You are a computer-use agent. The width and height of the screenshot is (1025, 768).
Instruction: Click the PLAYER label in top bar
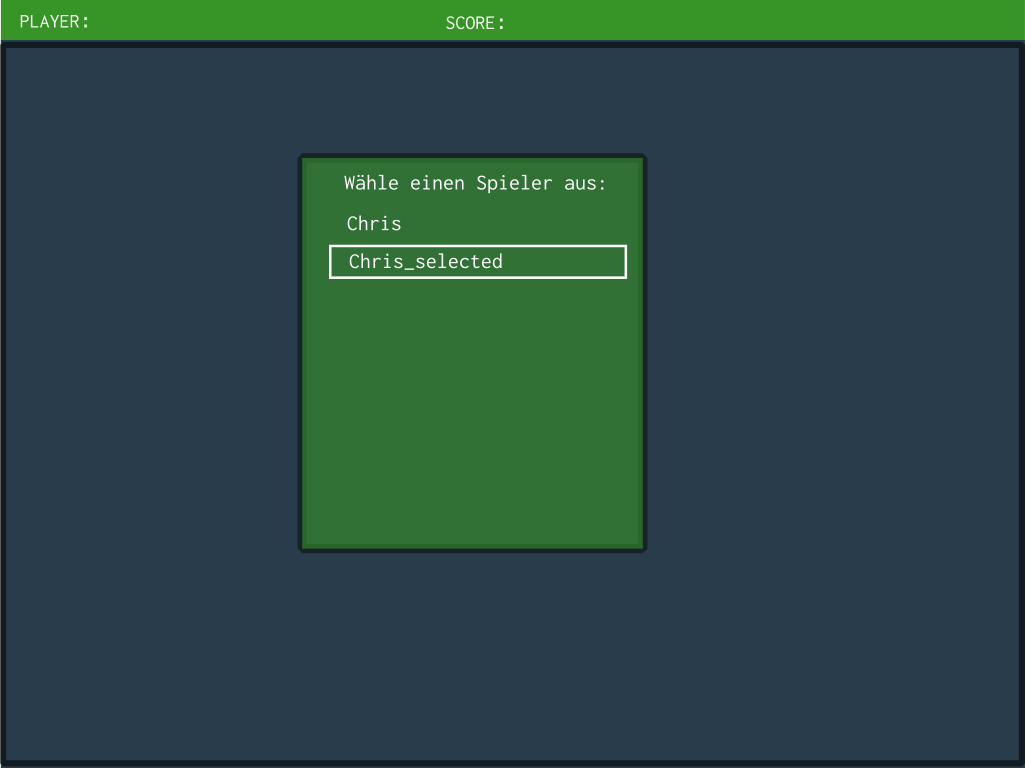(54, 21)
